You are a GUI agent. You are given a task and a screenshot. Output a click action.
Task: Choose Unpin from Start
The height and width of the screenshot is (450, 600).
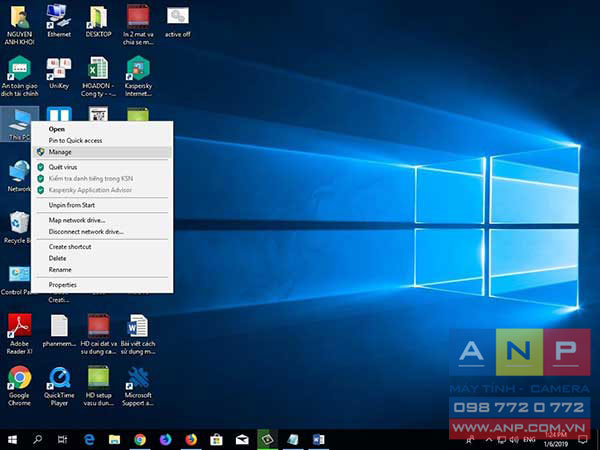point(102,205)
